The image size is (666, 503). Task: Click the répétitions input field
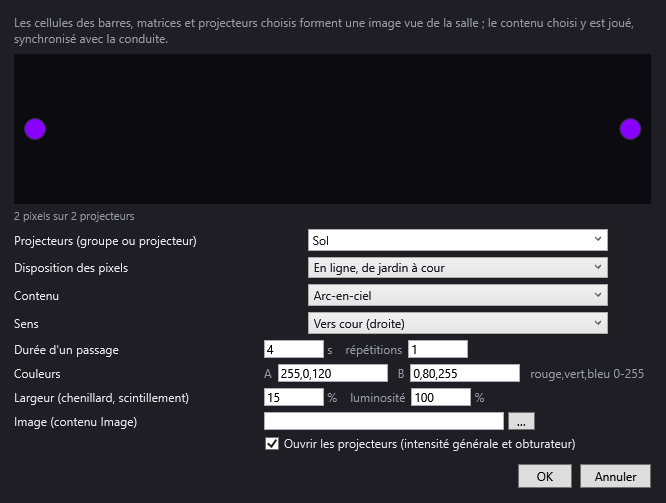point(437,350)
